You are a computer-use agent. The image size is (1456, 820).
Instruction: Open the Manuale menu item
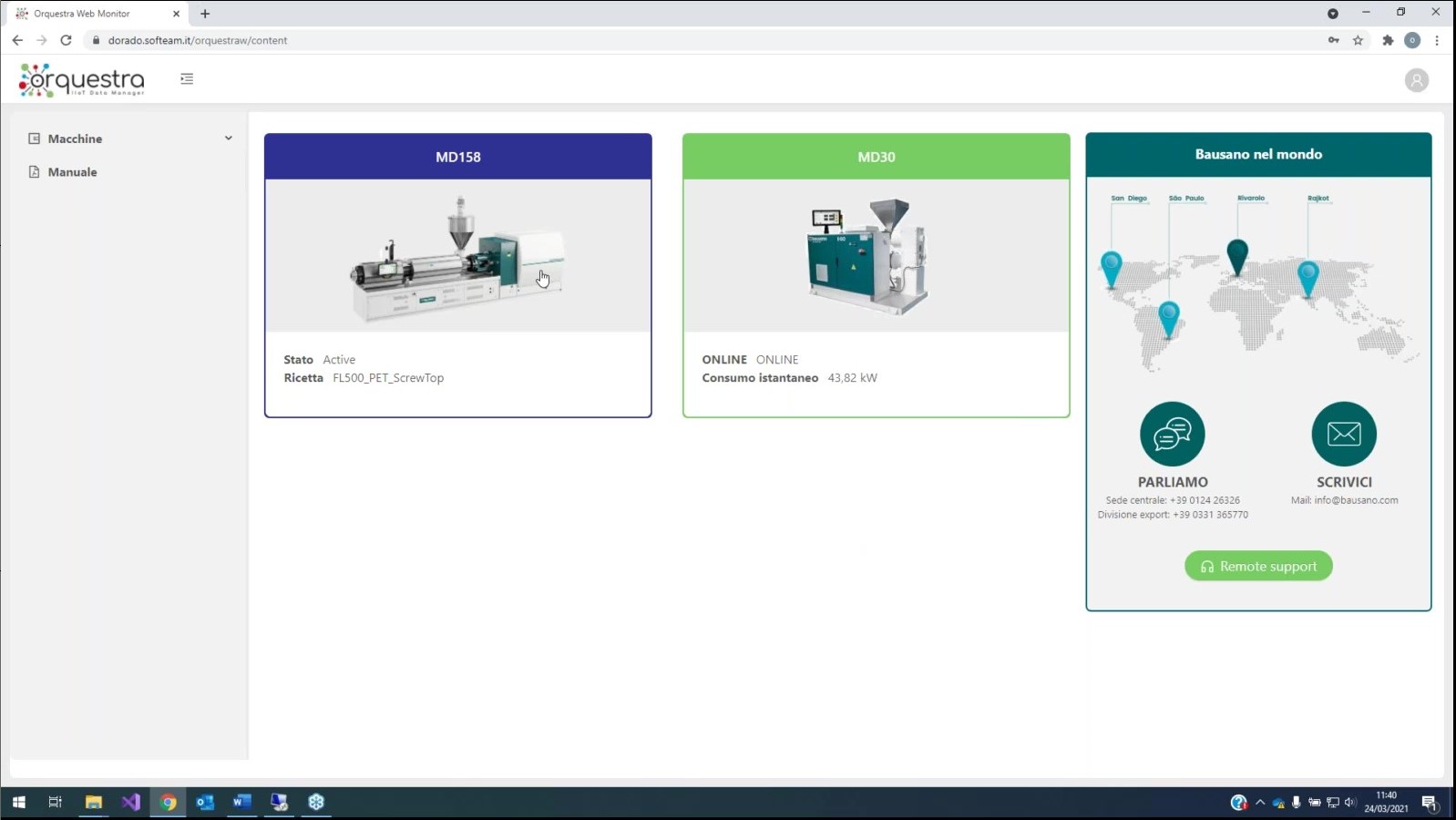pyautogui.click(x=72, y=172)
